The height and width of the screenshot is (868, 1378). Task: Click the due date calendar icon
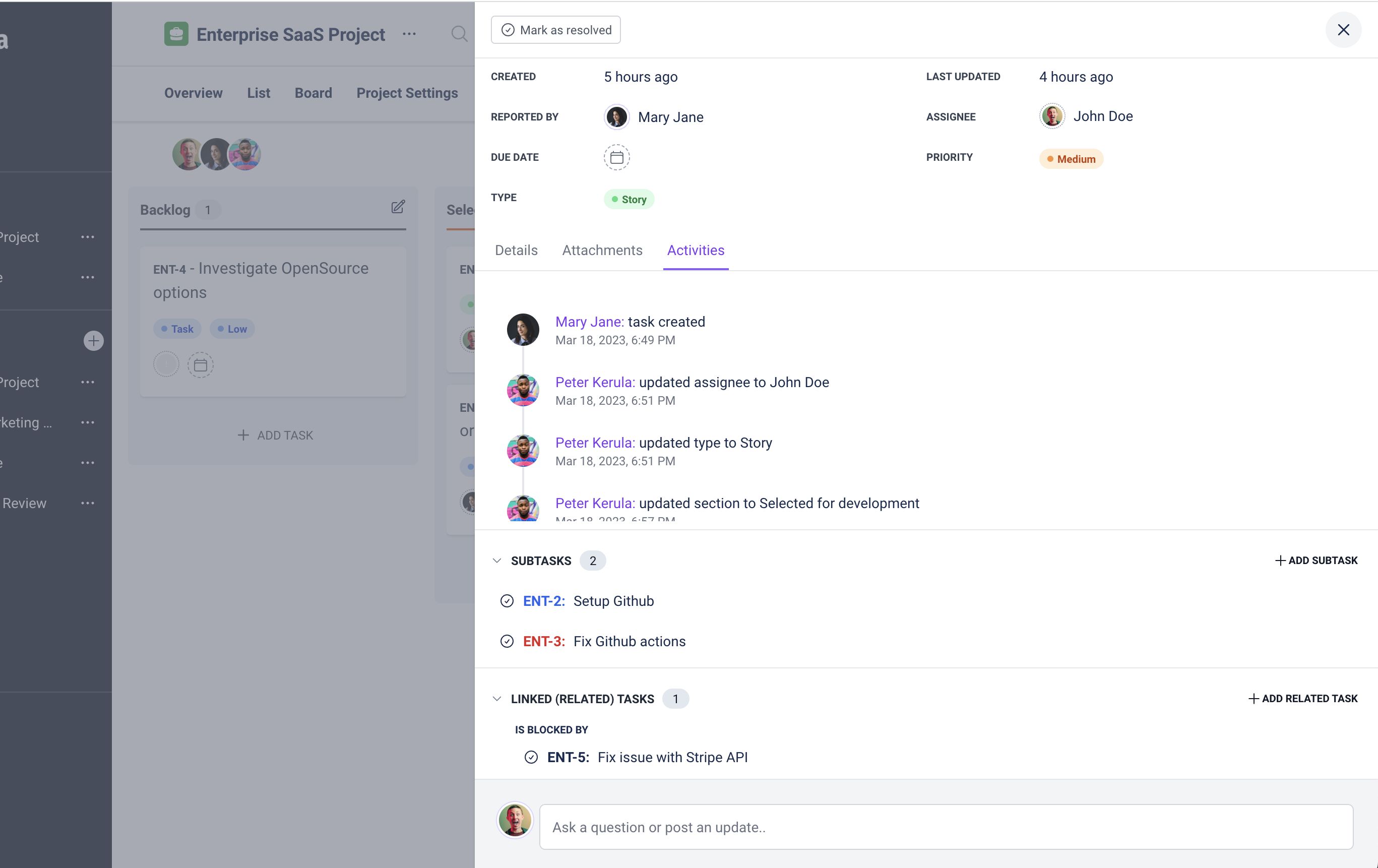tap(616, 157)
